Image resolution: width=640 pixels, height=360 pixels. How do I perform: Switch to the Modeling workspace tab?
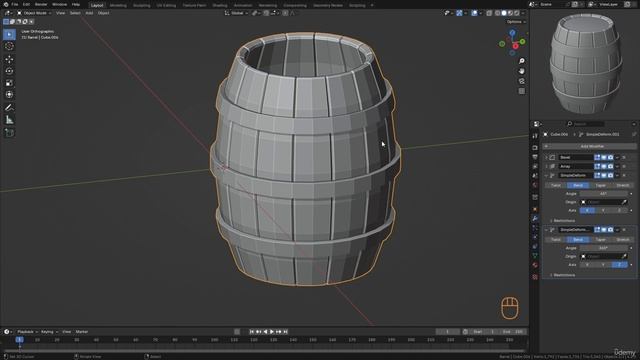118,5
